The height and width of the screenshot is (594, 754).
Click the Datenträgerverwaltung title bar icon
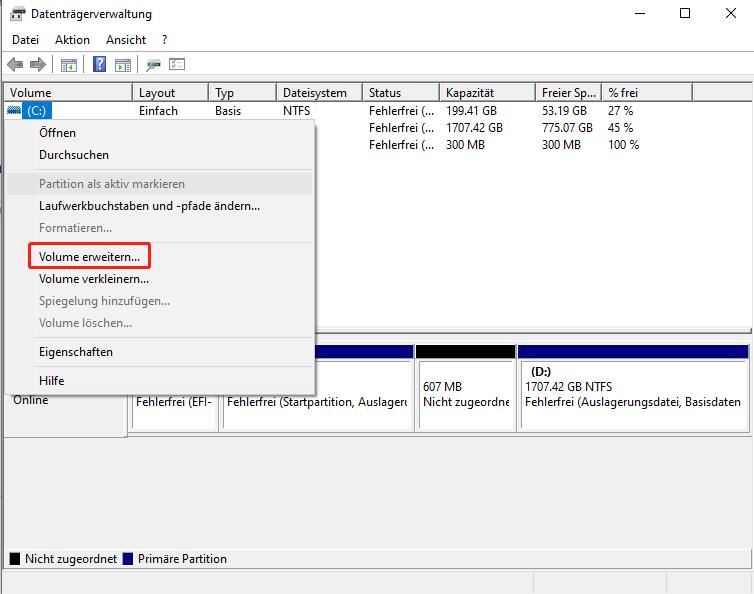[x=17, y=14]
